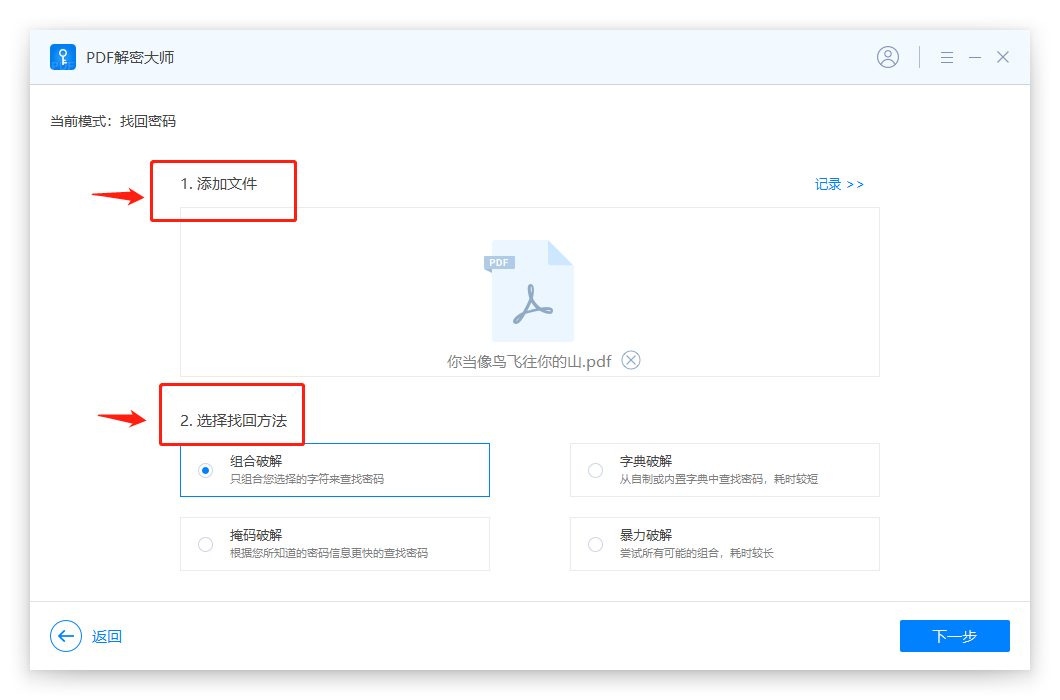The image size is (1060, 700).
Task: Remove the added file with the X icon
Action: 631,360
